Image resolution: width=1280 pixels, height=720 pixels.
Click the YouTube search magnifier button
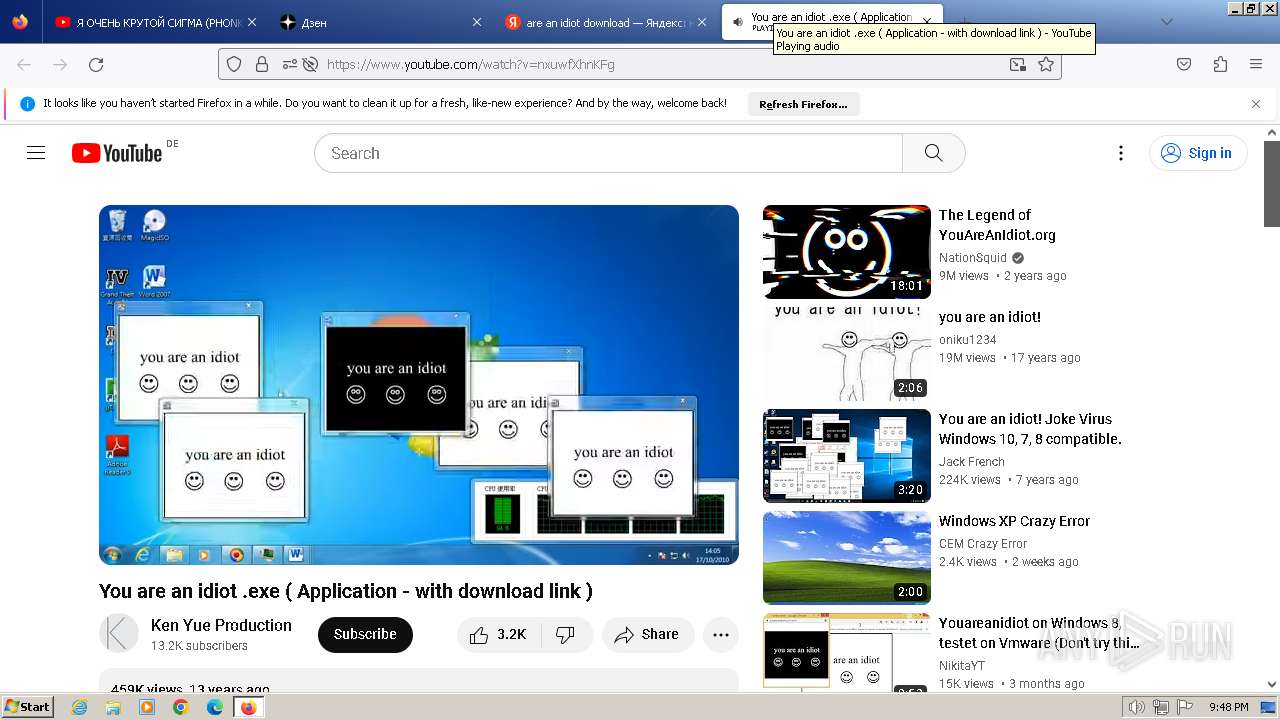[x=933, y=153]
